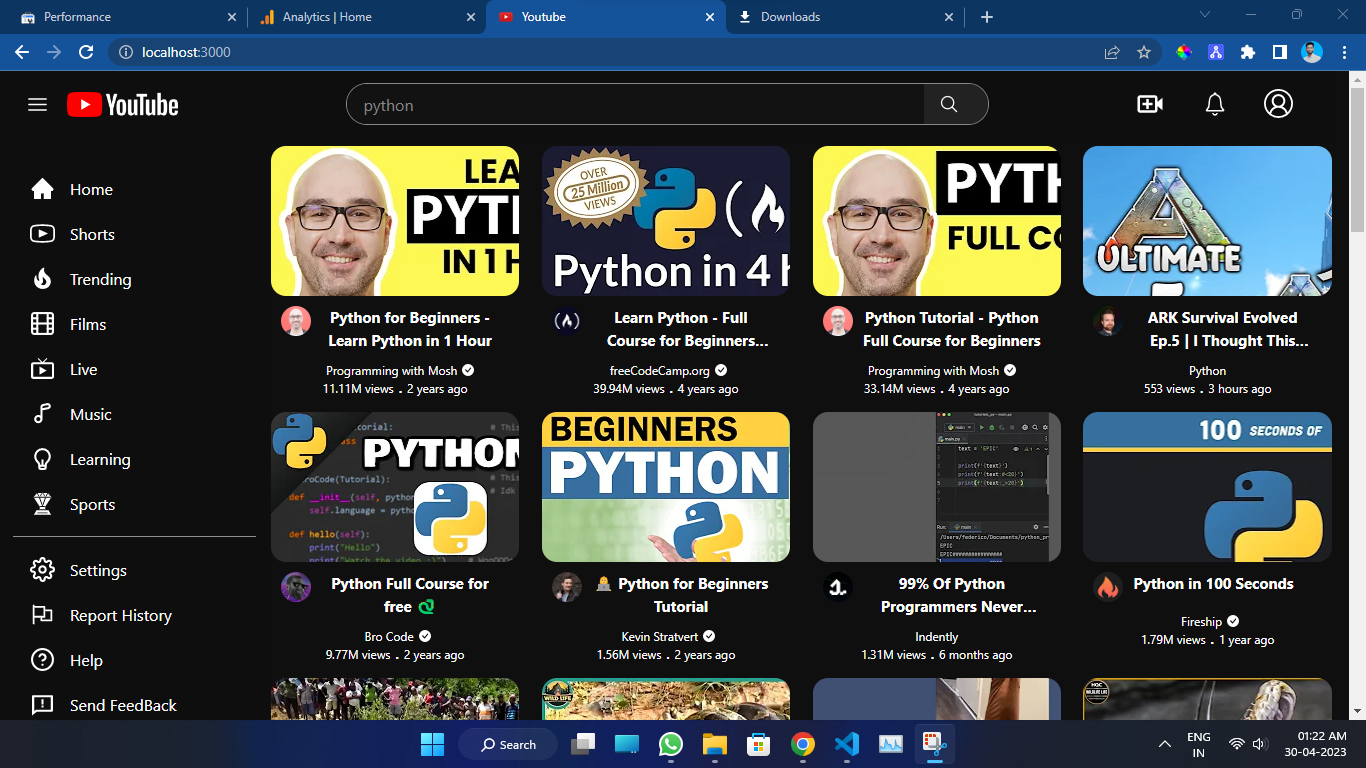Open Python for Beginners - Learn Python in 1 Hour
Viewport: 1366px width, 768px height.
pyautogui.click(x=410, y=329)
